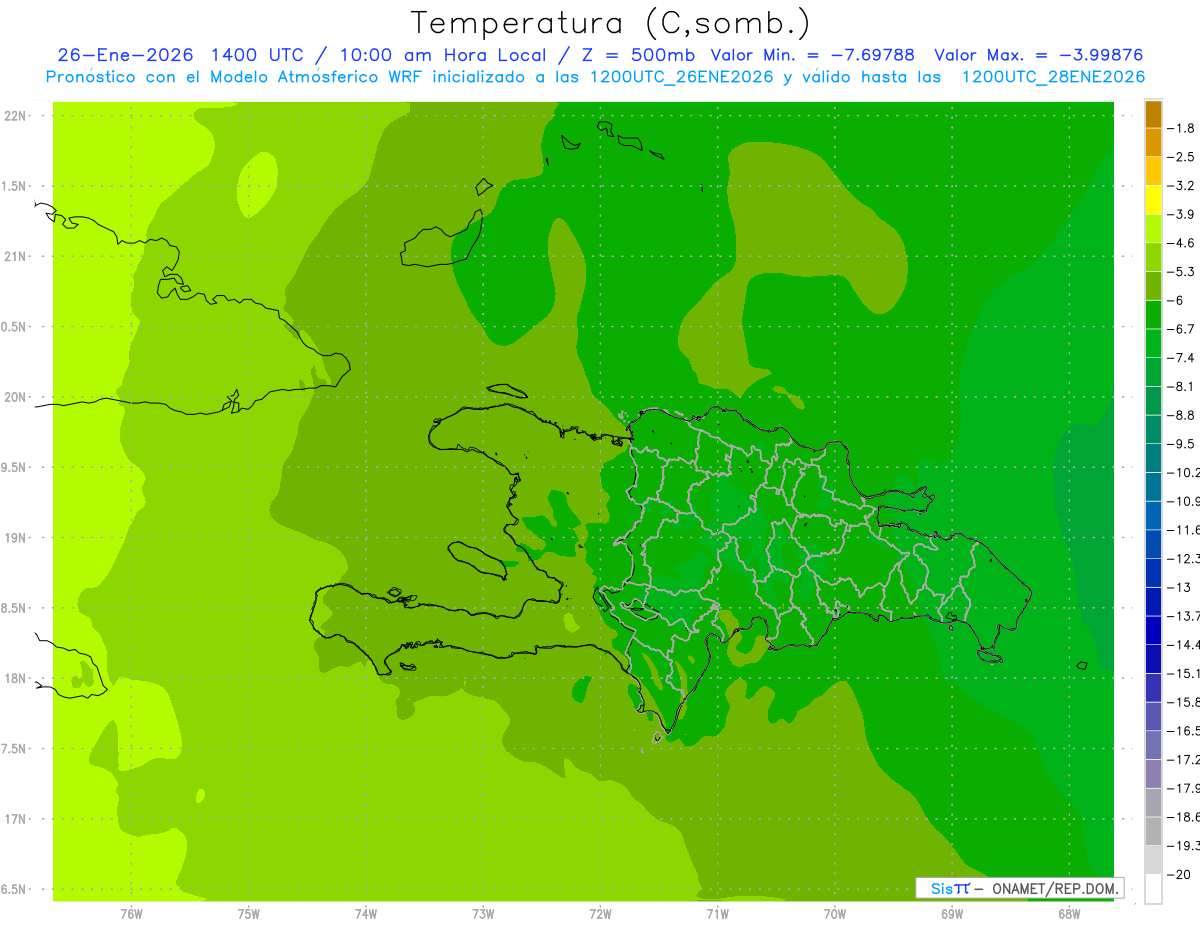Screen dimensions: 1200x927
Task: Click the 21N latitude label
Action: click(16, 257)
